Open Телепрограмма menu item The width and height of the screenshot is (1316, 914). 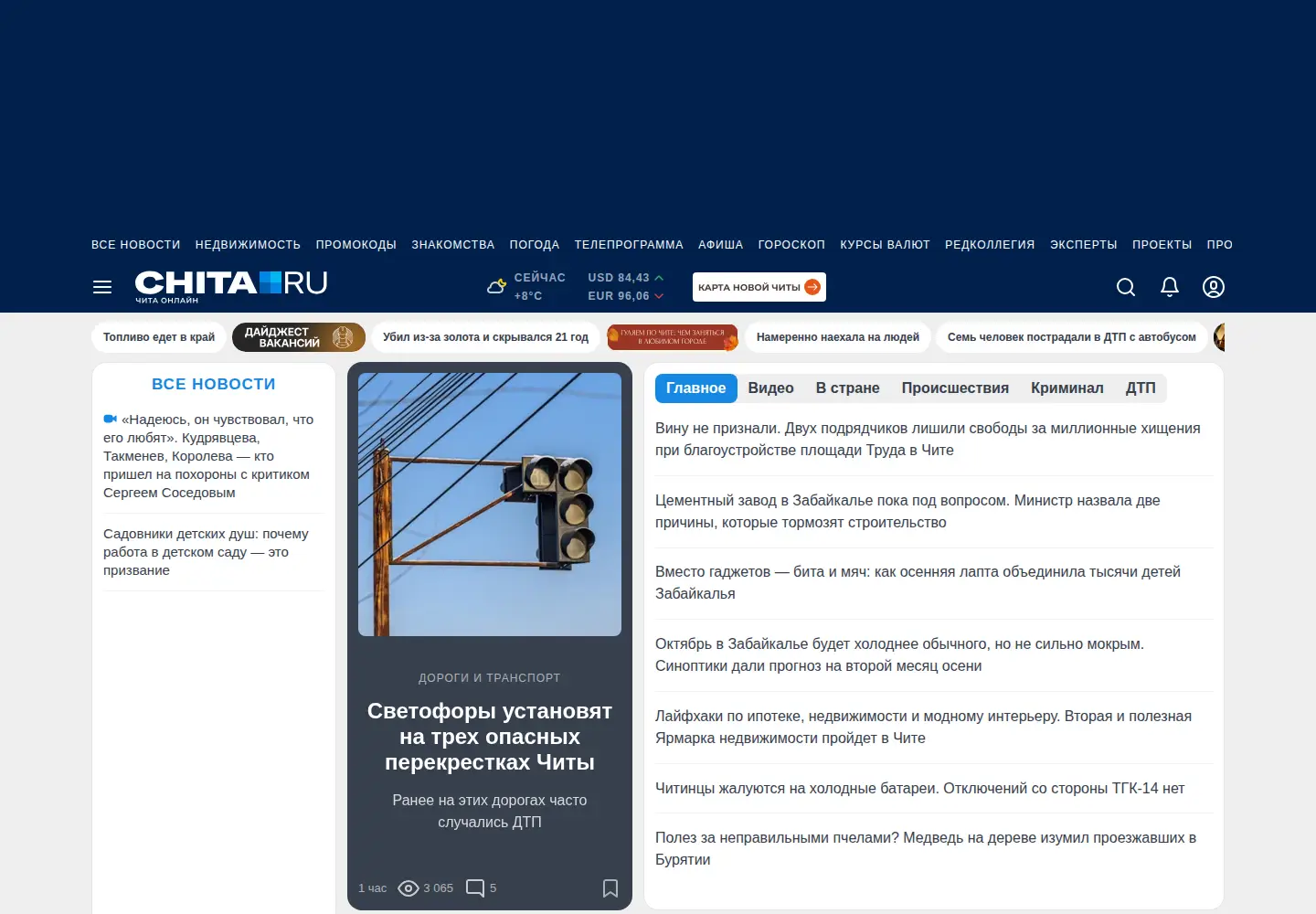tap(629, 245)
